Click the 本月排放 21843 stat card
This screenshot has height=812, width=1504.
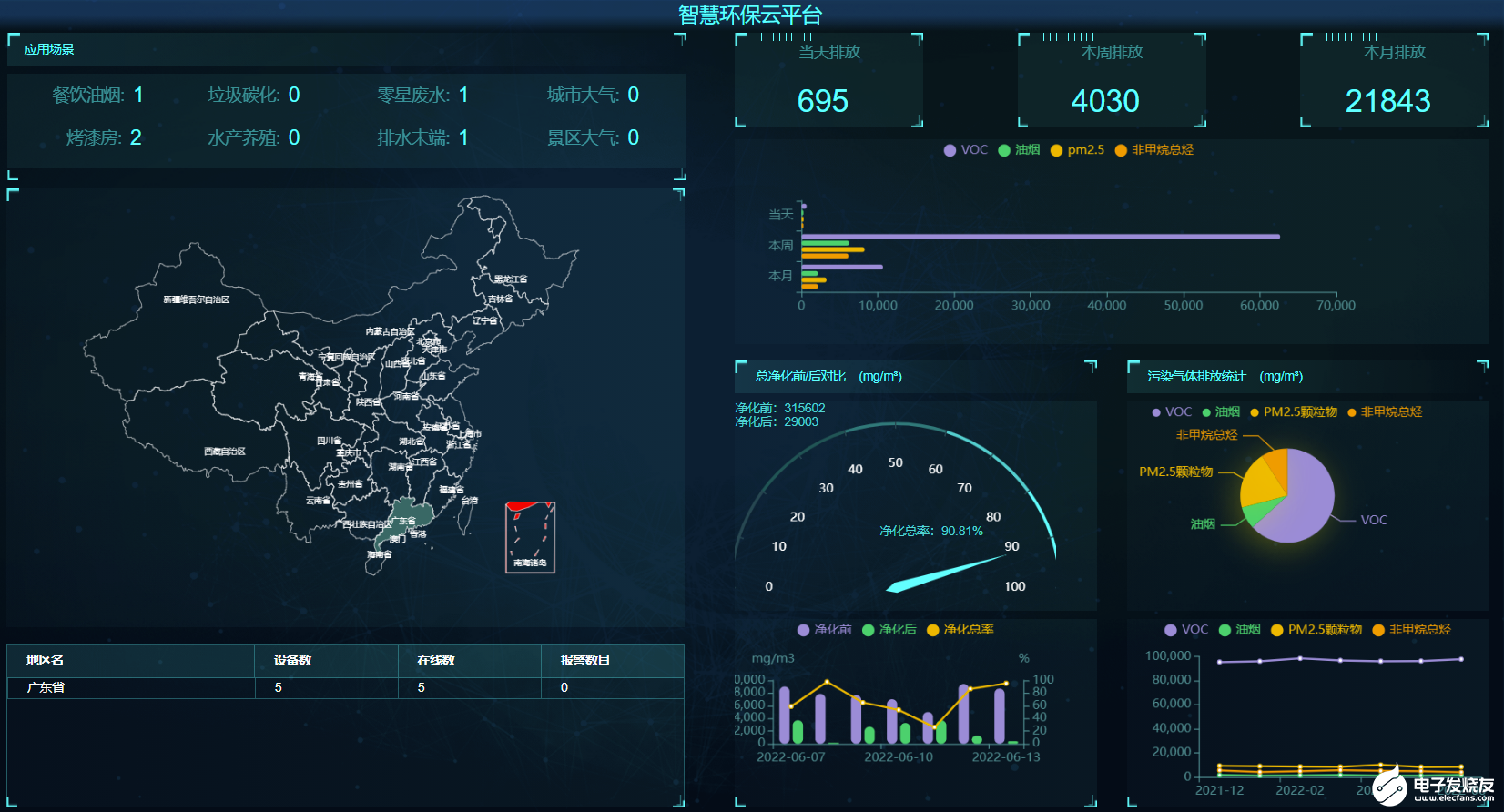click(1393, 82)
